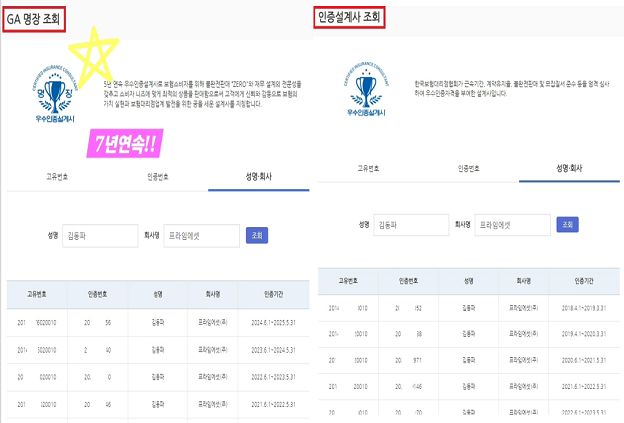Click the trophy logo in GA 명장 조회 panel
Viewport: 624px width, 423px height.
[x=55, y=93]
